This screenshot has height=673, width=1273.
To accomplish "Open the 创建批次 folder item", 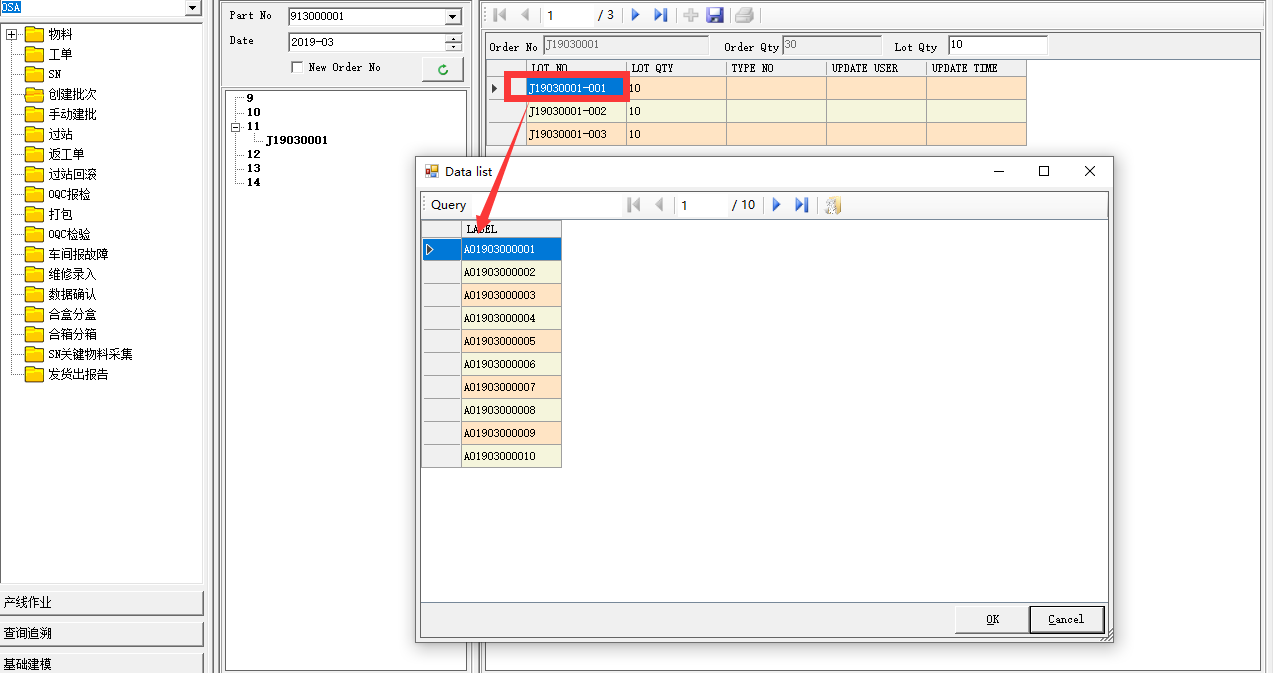I will point(72,94).
